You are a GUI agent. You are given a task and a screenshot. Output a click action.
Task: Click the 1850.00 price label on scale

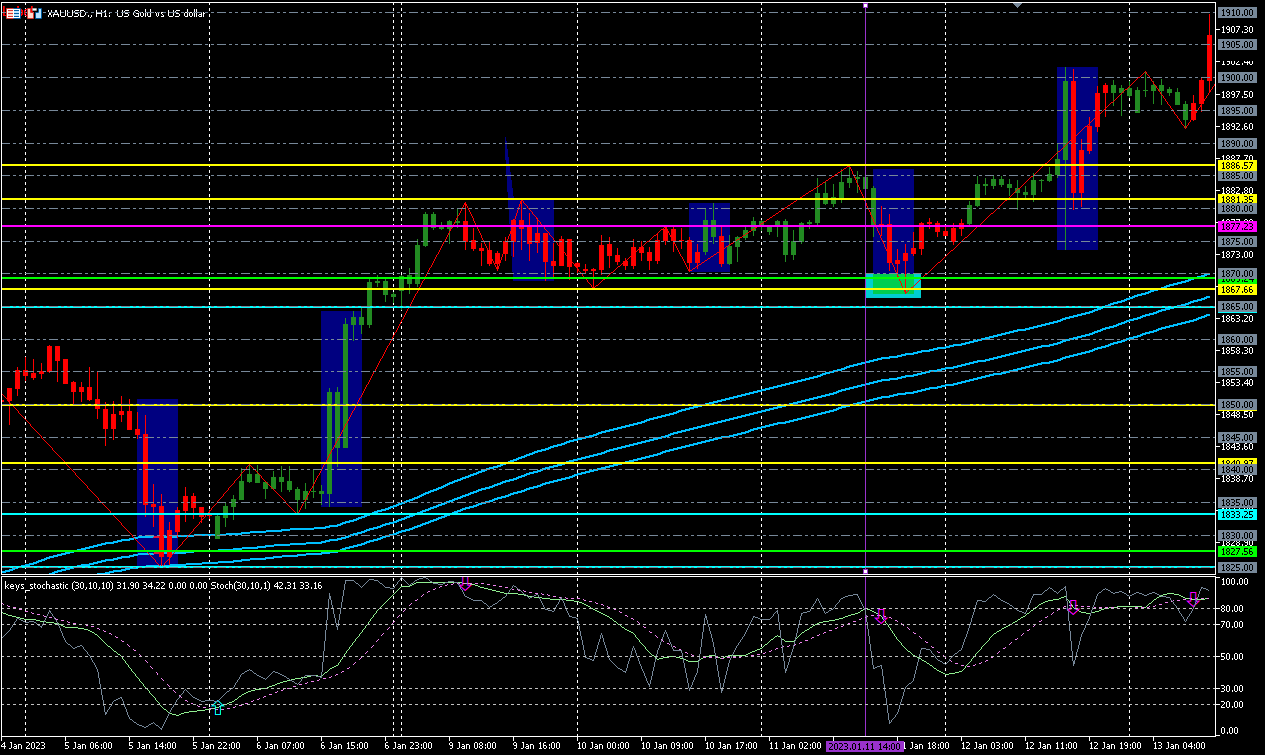pyautogui.click(x=1237, y=404)
